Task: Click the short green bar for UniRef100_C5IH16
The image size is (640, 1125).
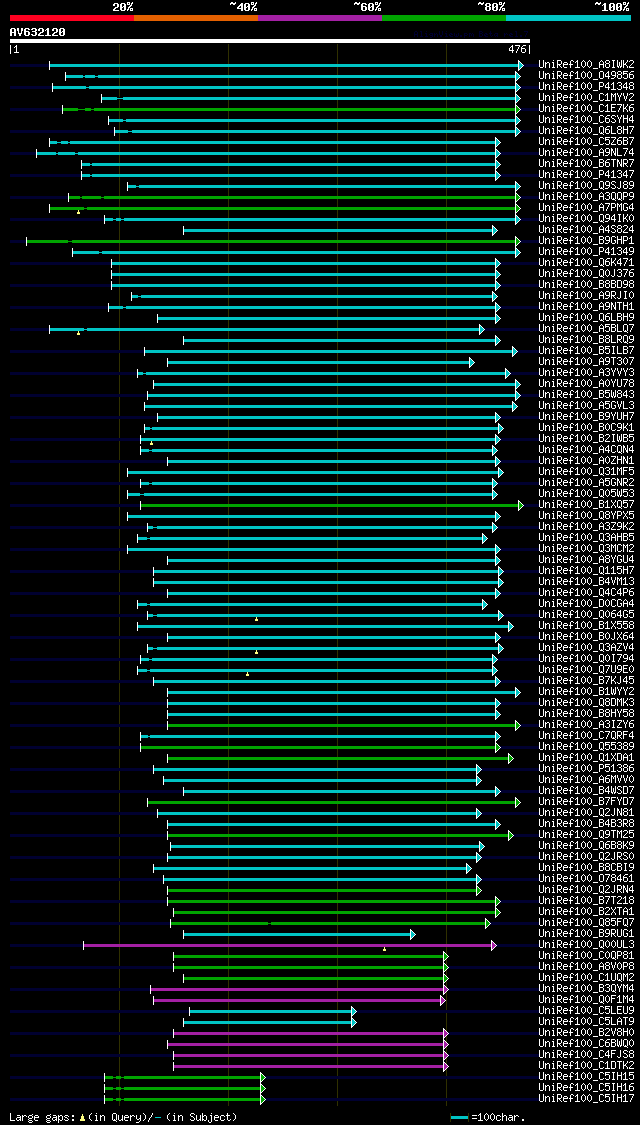Action: coord(184,1088)
